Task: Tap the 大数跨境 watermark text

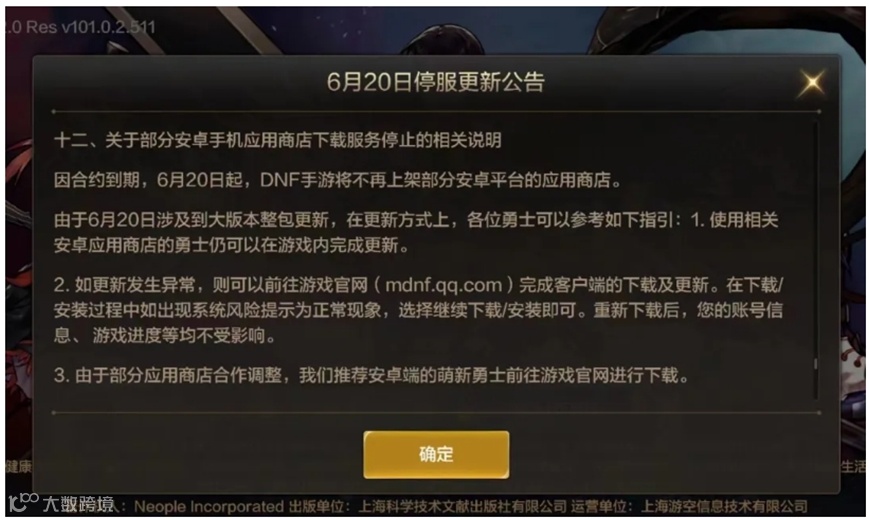Action: [x=78, y=504]
